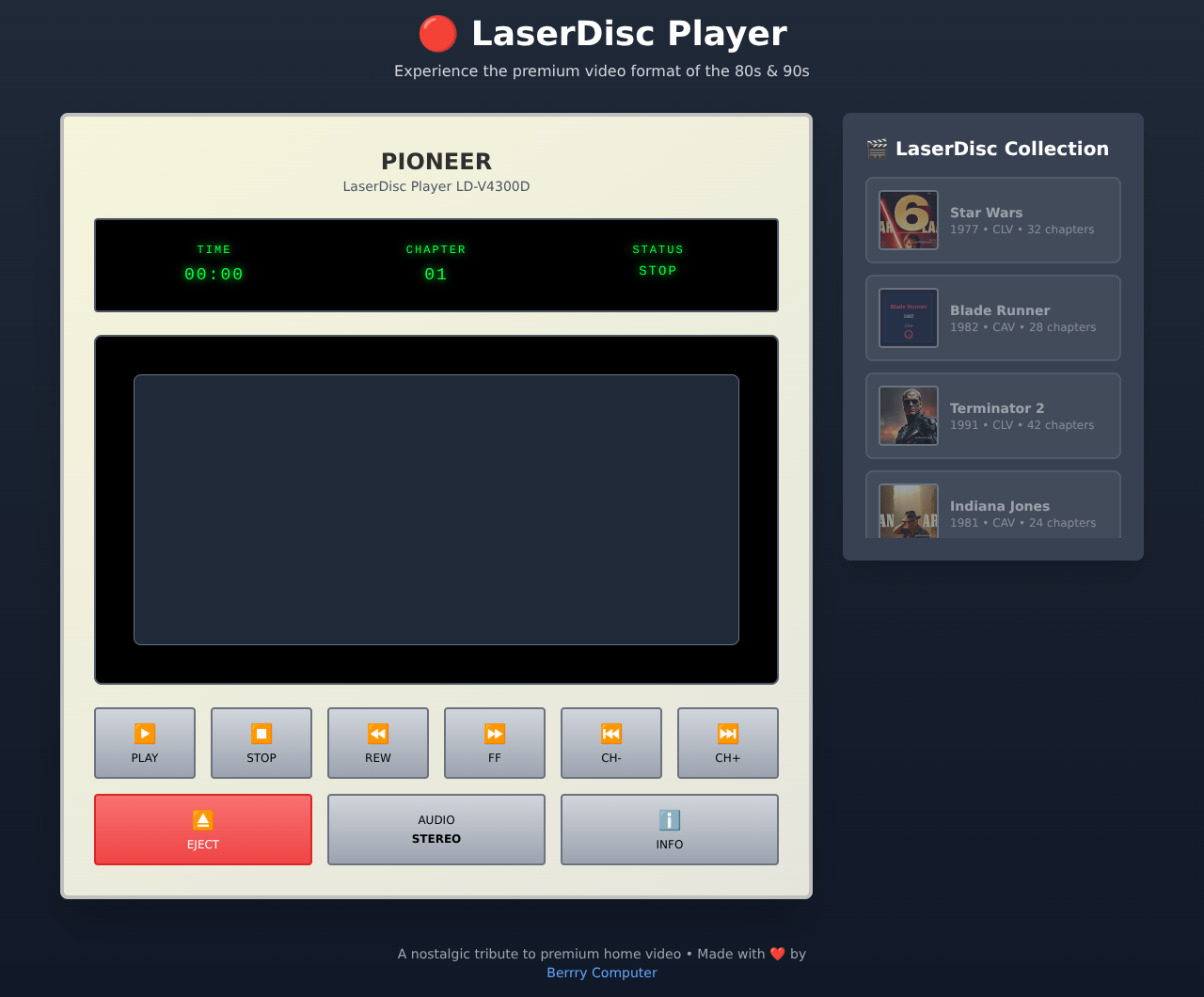This screenshot has width=1204, height=997.
Task: Open the Berrry Computer link
Action: pyautogui.click(x=601, y=973)
